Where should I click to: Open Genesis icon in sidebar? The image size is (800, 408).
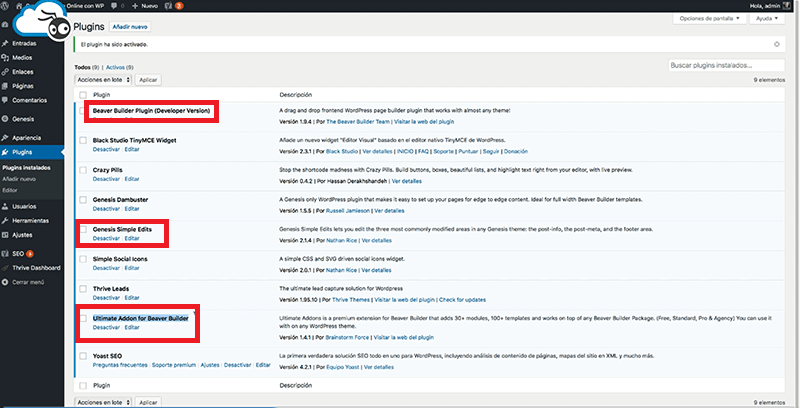click(5, 119)
